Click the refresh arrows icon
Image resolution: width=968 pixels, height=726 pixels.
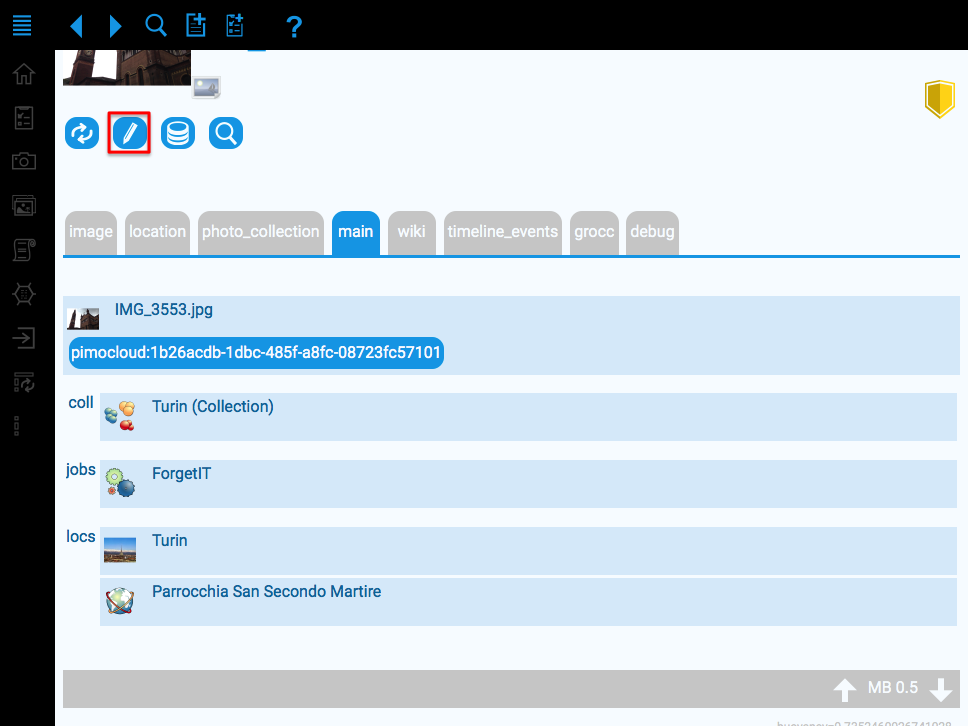pos(81,133)
